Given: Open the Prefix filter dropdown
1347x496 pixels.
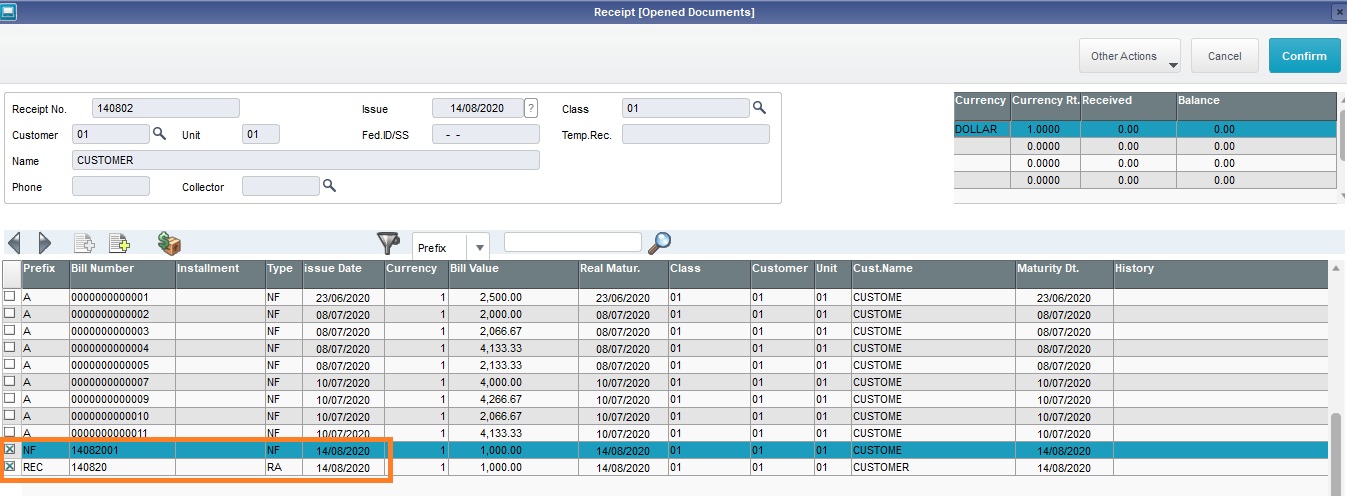Looking at the screenshot, I should click(480, 247).
